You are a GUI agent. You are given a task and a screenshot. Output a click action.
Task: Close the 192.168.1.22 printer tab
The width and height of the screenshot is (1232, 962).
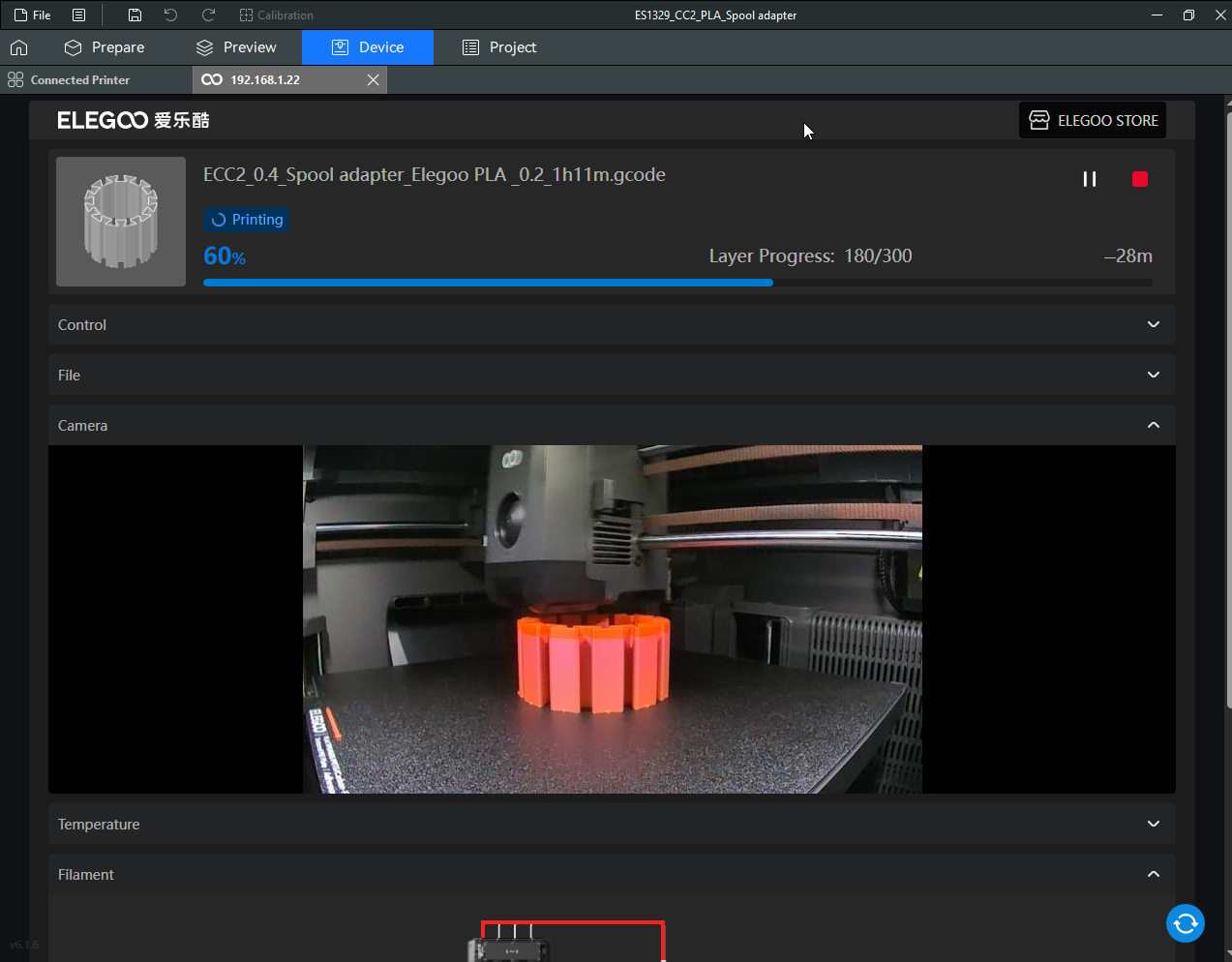coord(373,80)
